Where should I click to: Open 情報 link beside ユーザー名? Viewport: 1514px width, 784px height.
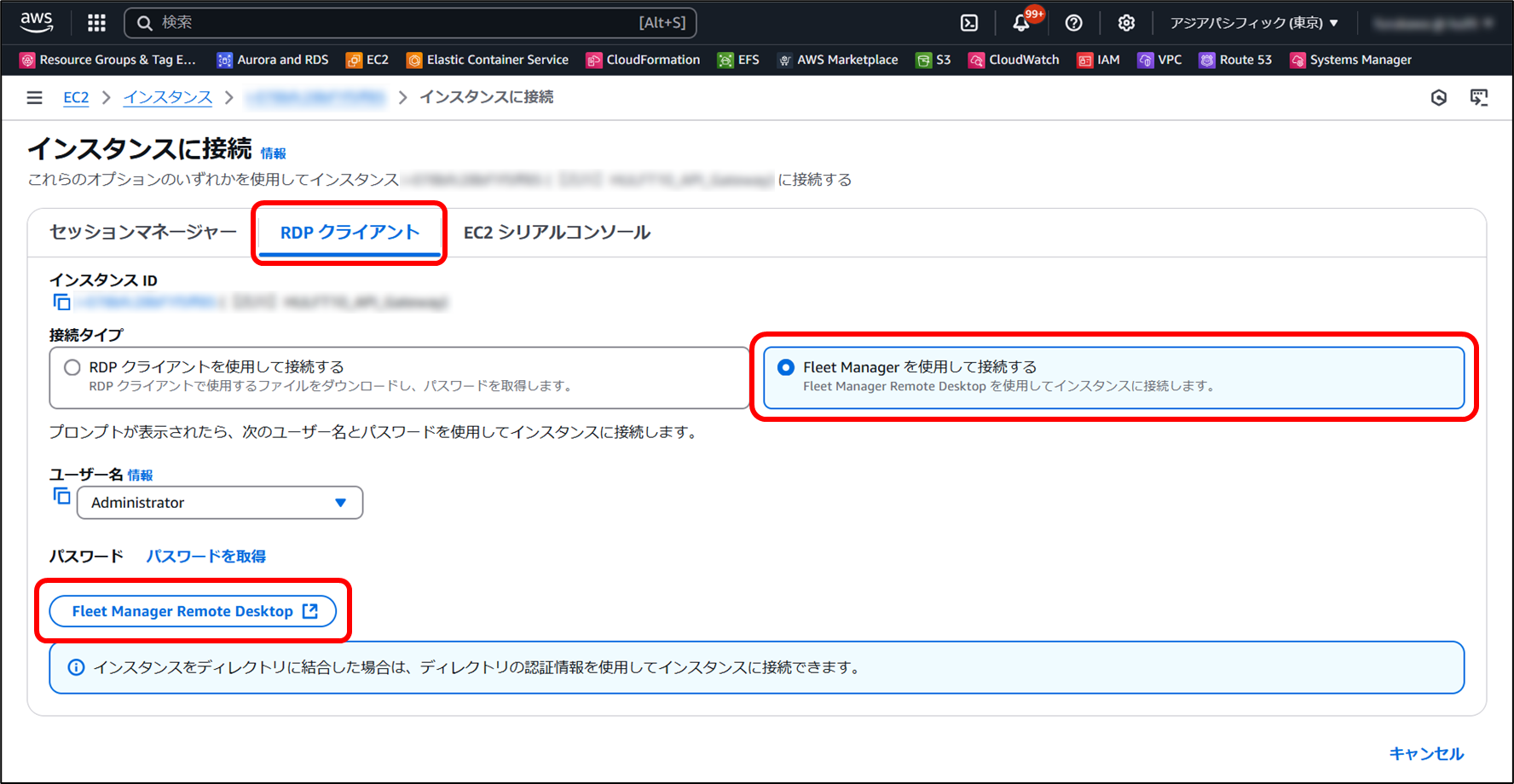click(x=140, y=476)
